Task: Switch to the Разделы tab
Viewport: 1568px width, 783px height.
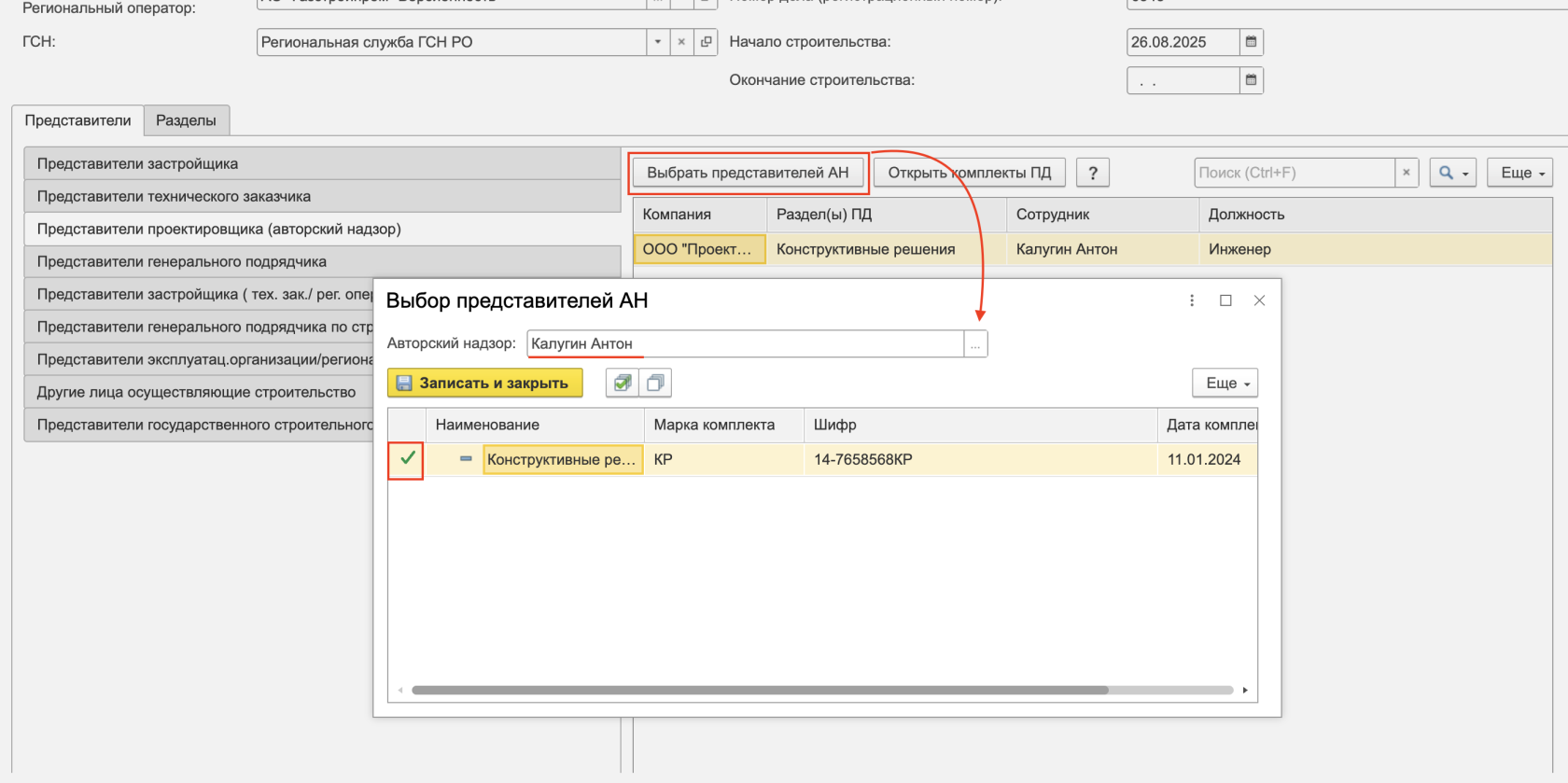Action: (x=186, y=120)
